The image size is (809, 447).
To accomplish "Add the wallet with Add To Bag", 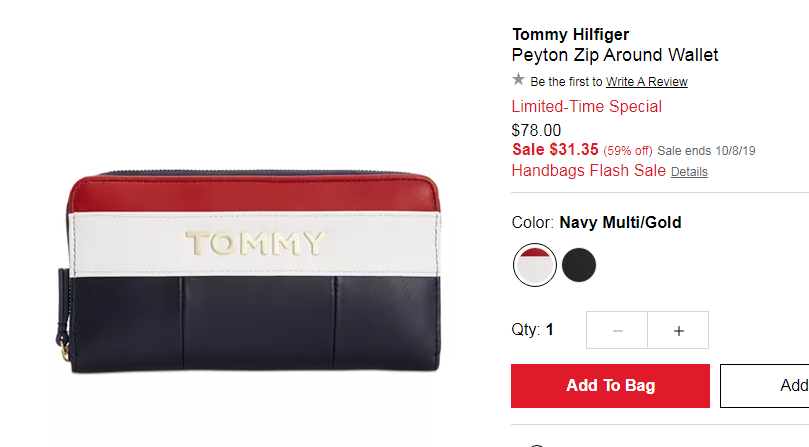I will coord(610,386).
